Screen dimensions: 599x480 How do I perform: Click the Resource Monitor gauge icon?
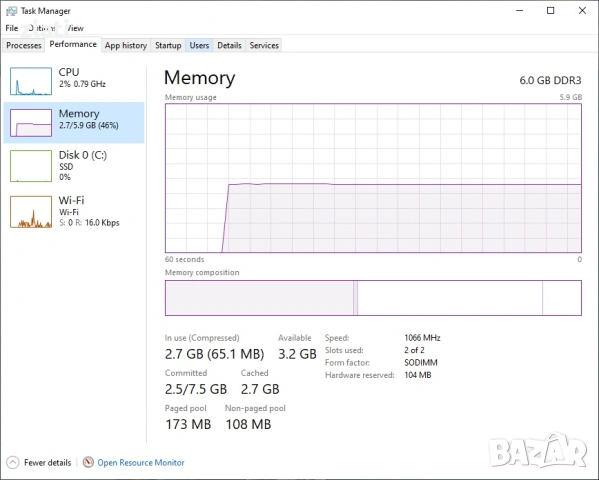point(88,462)
